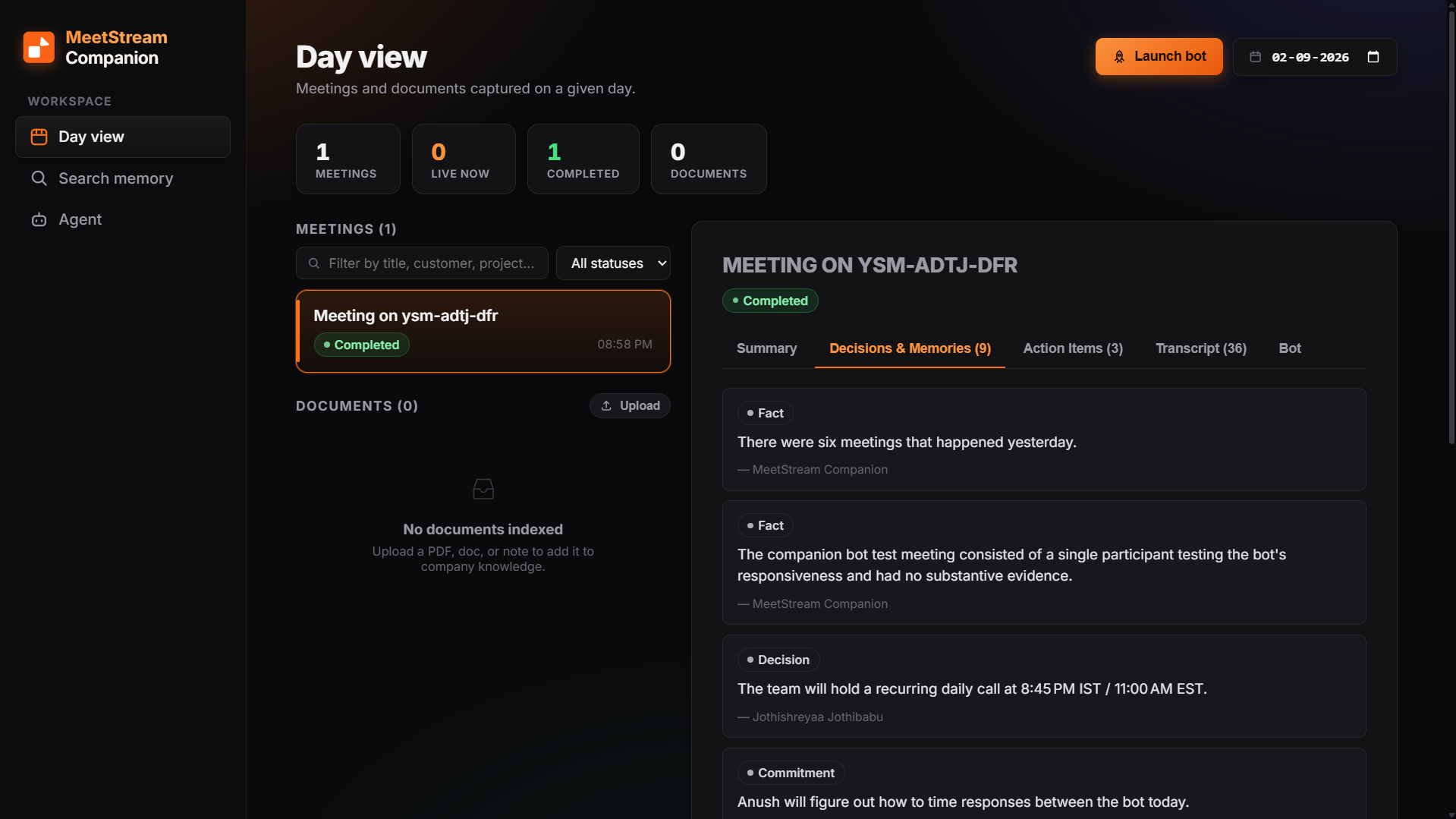Viewport: 1456px width, 819px height.
Task: Click the fact about the companion bot test
Action: (x=1044, y=562)
